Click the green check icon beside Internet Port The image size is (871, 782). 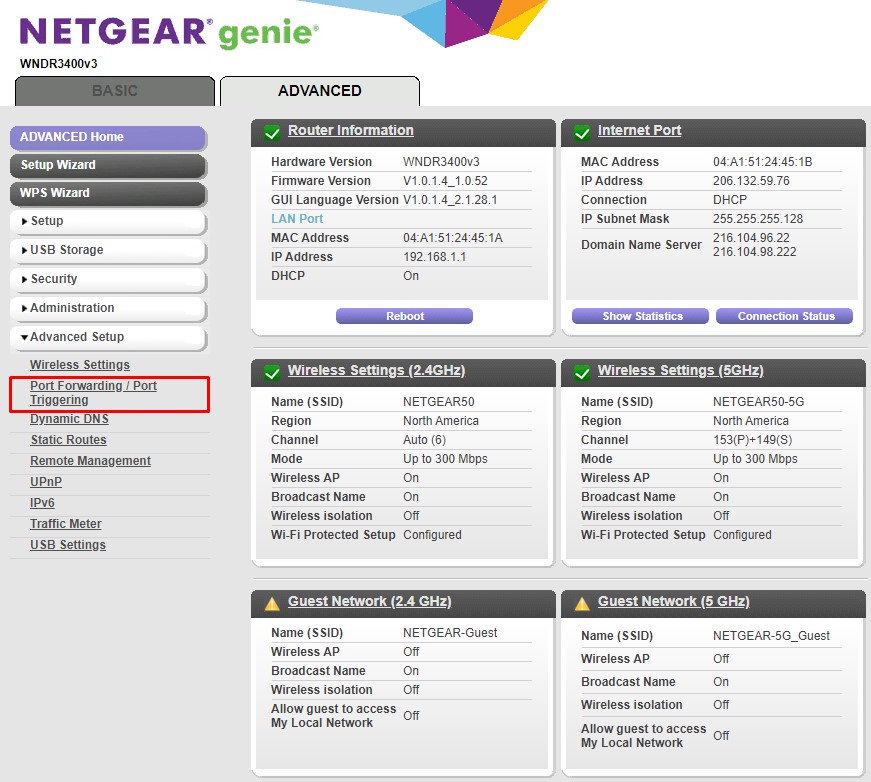pyautogui.click(x=582, y=133)
